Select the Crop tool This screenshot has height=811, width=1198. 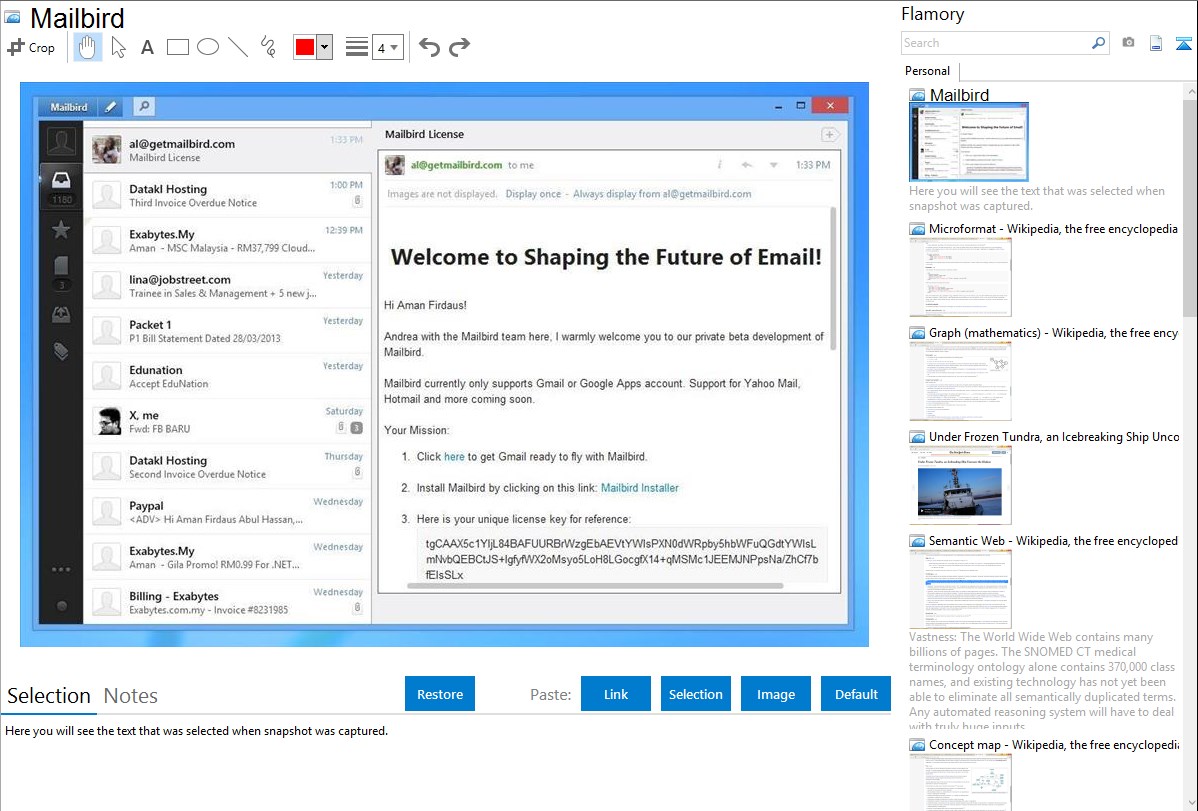tap(31, 47)
